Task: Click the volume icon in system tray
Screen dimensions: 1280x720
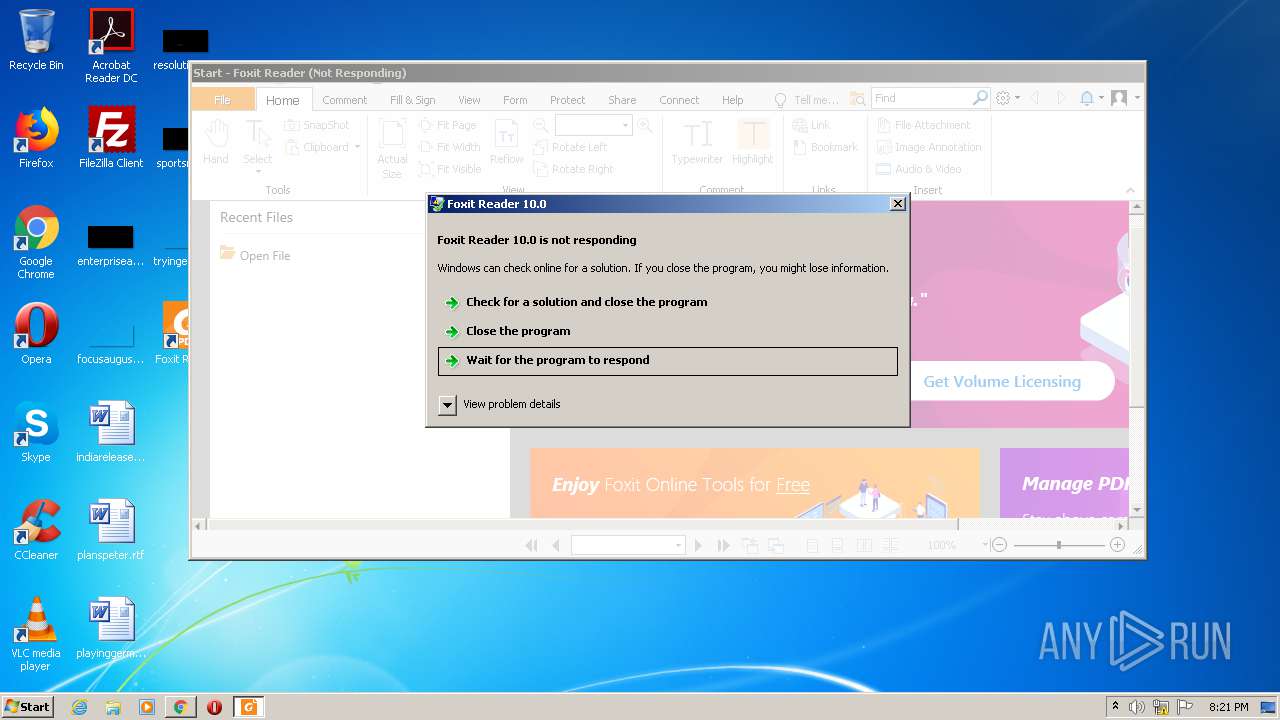Action: pyautogui.click(x=1136, y=707)
